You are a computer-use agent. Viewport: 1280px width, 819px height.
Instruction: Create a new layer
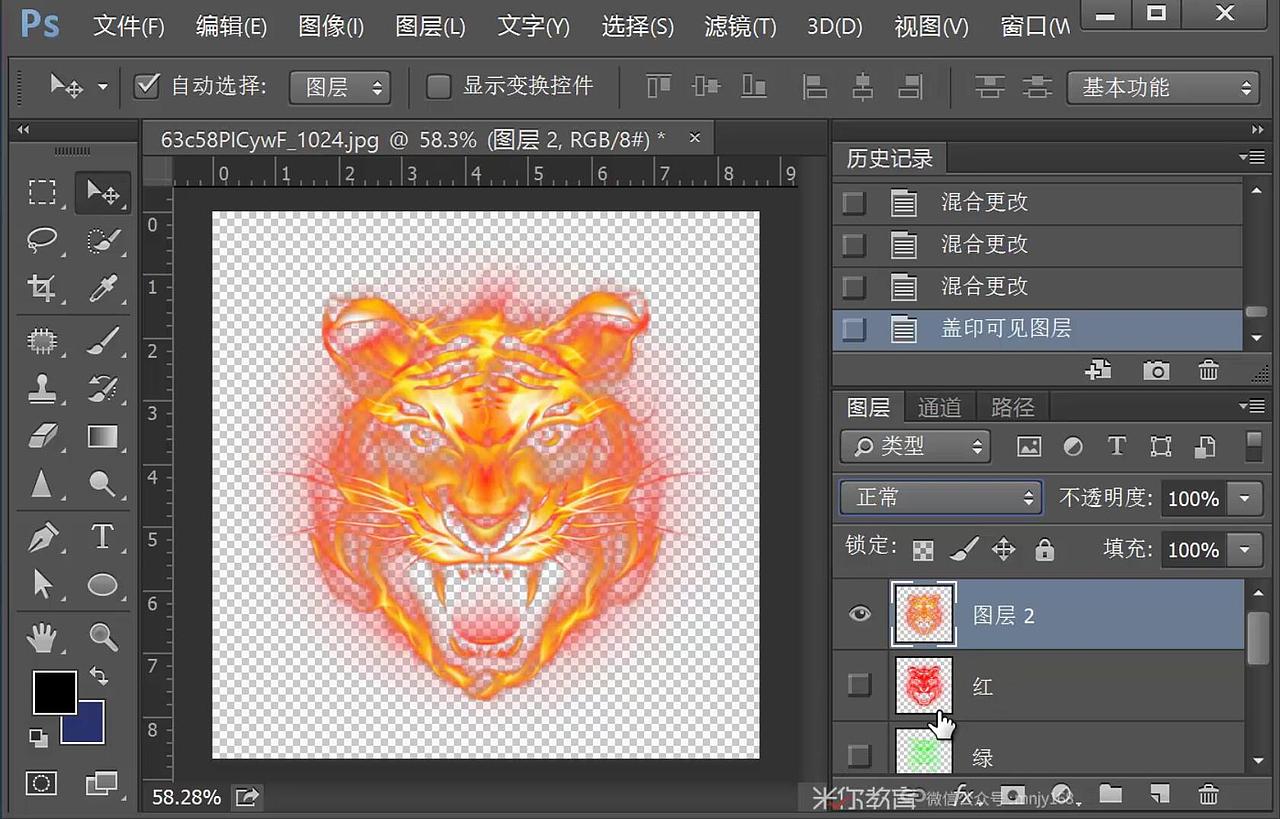coord(1159,795)
